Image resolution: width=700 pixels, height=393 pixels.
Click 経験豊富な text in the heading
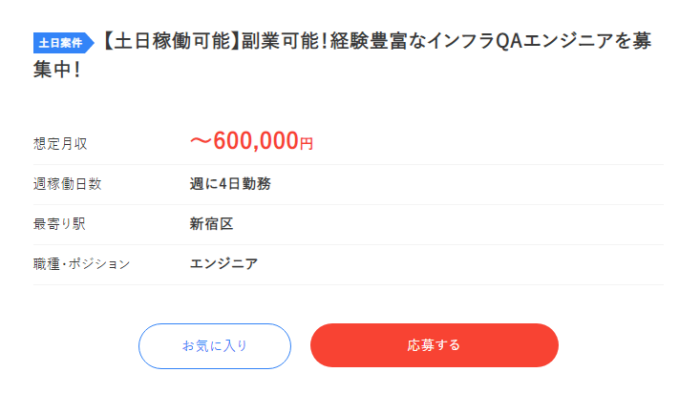pyautogui.click(x=378, y=41)
